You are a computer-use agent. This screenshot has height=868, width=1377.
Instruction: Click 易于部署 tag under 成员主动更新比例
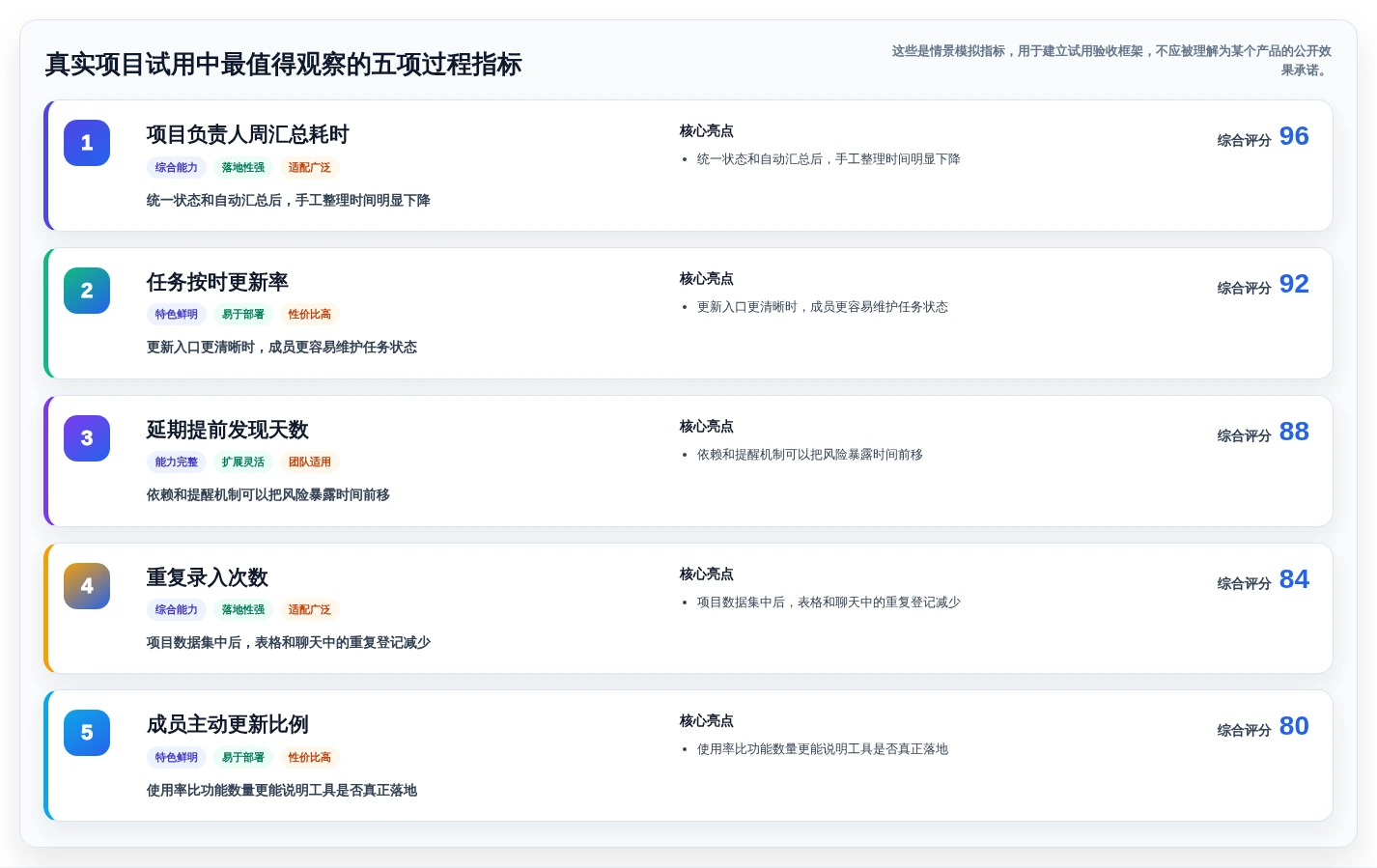click(243, 757)
